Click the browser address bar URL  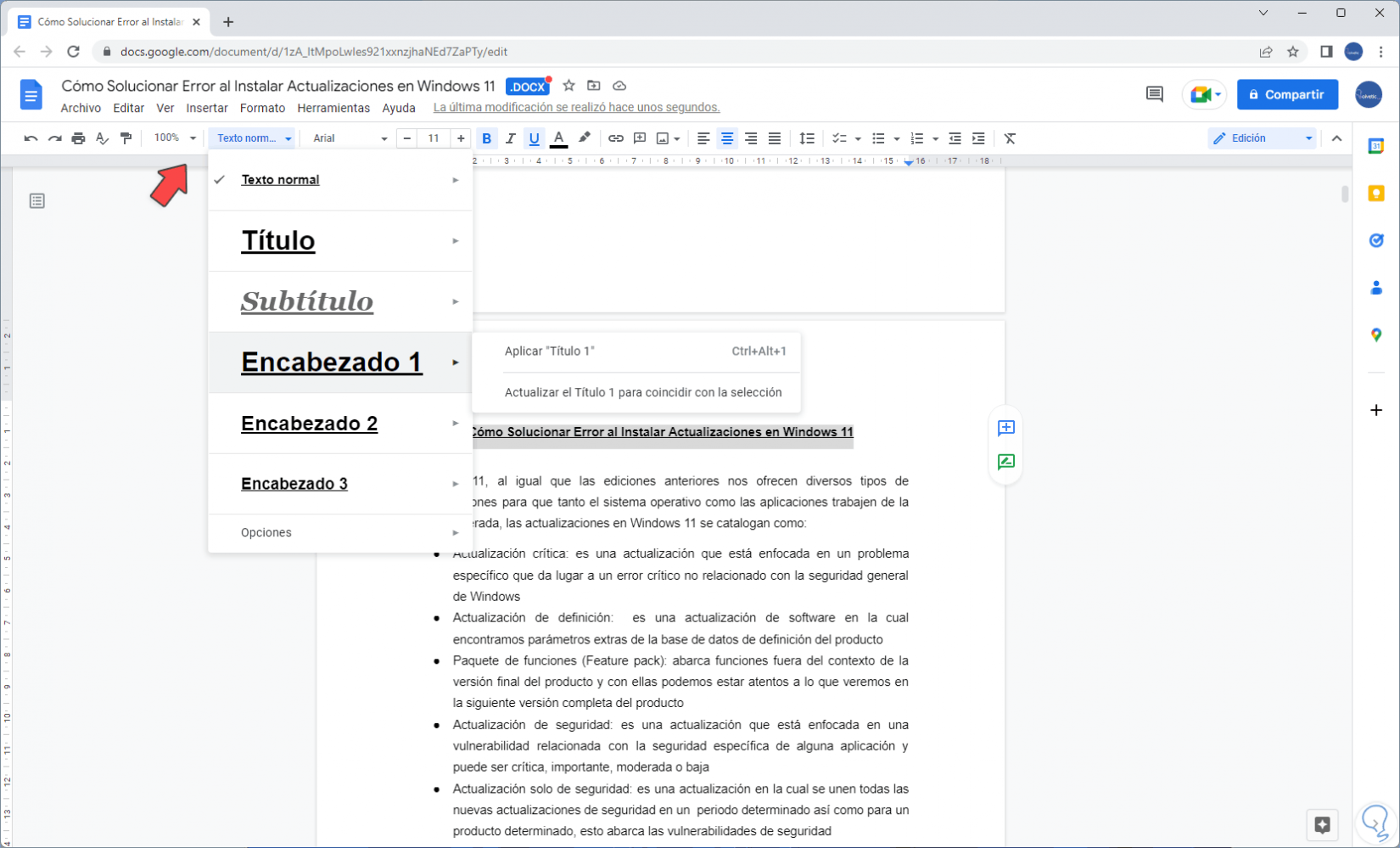point(313,52)
